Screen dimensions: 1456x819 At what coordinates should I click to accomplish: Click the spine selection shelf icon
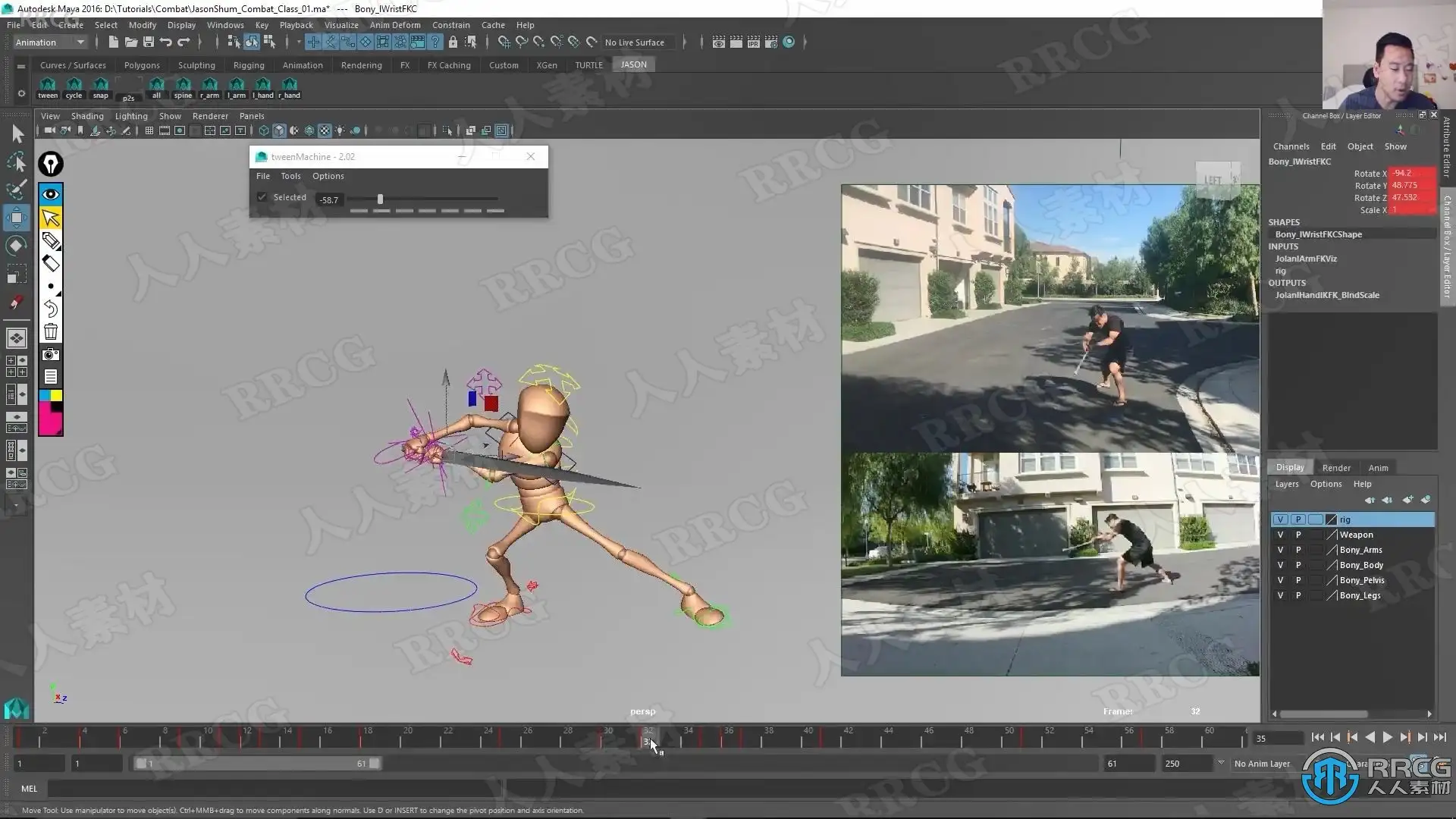[x=183, y=86]
